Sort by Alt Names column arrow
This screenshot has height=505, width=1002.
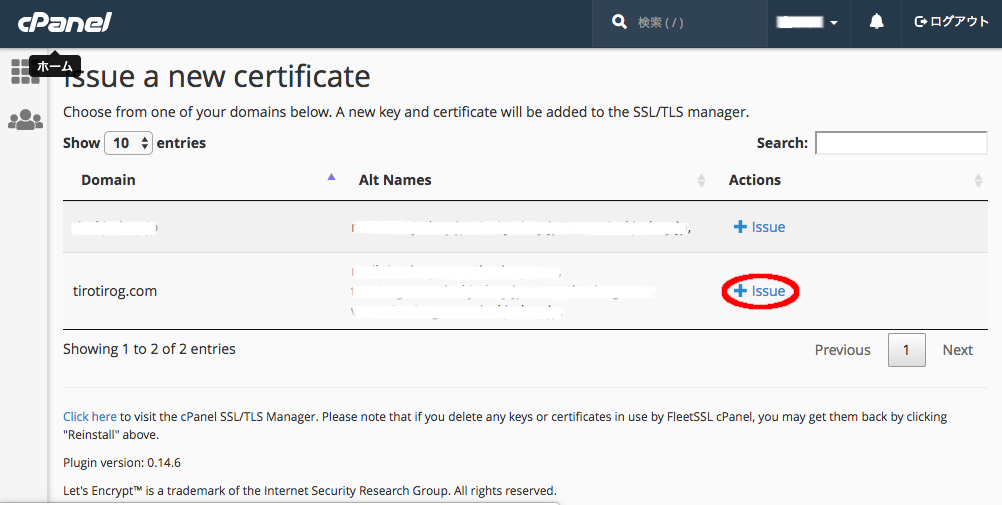[x=701, y=180]
